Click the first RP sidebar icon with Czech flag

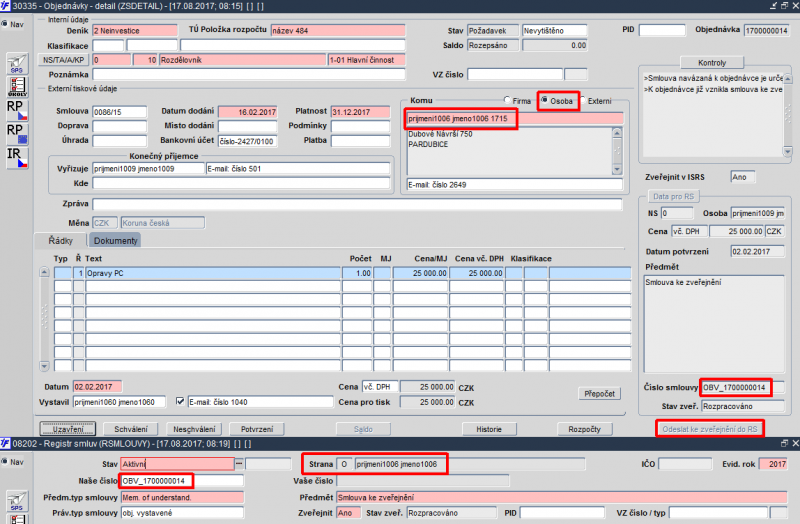(x=17, y=110)
